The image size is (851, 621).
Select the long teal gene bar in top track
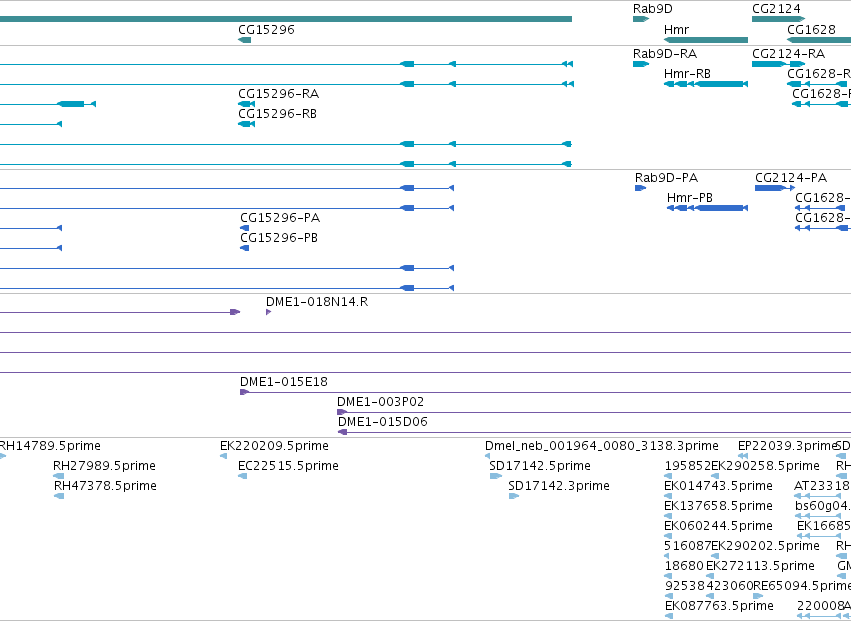click(285, 19)
